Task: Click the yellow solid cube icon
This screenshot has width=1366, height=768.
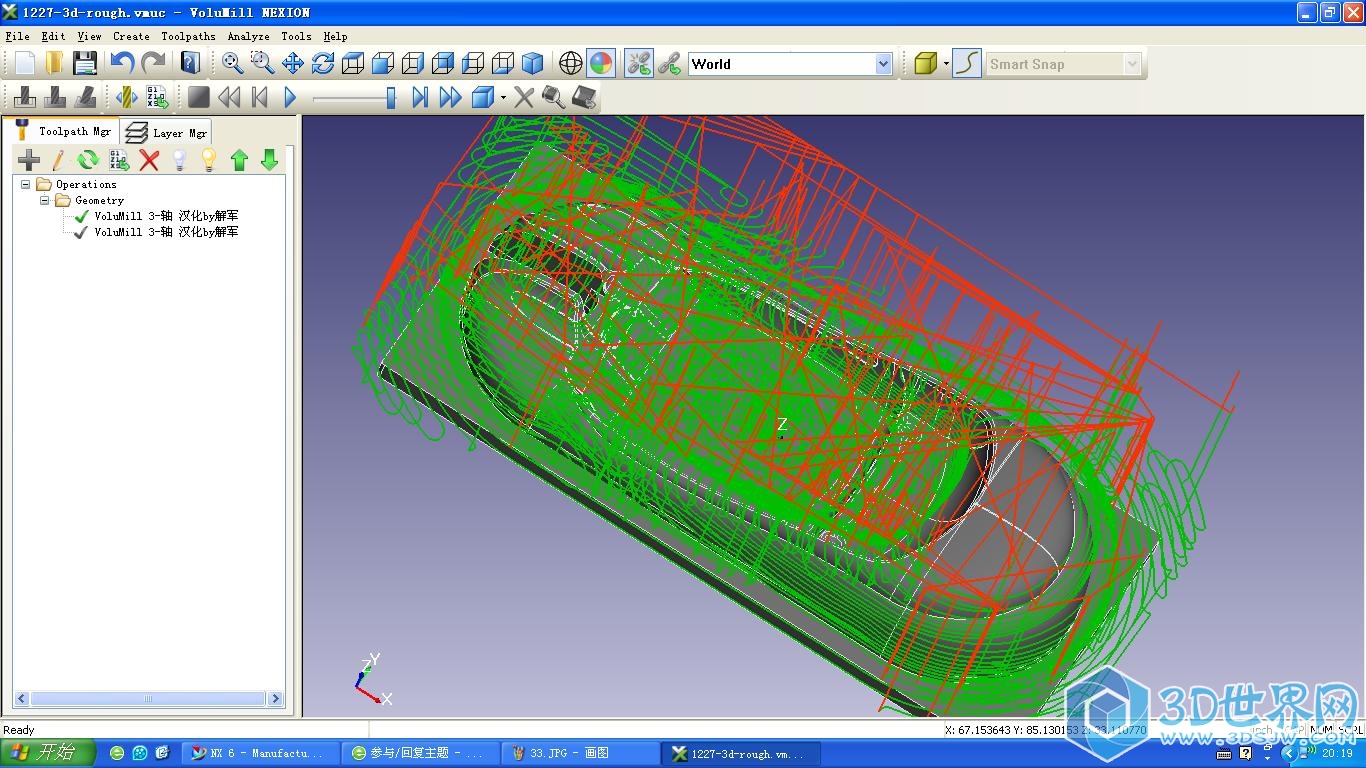Action: click(926, 63)
